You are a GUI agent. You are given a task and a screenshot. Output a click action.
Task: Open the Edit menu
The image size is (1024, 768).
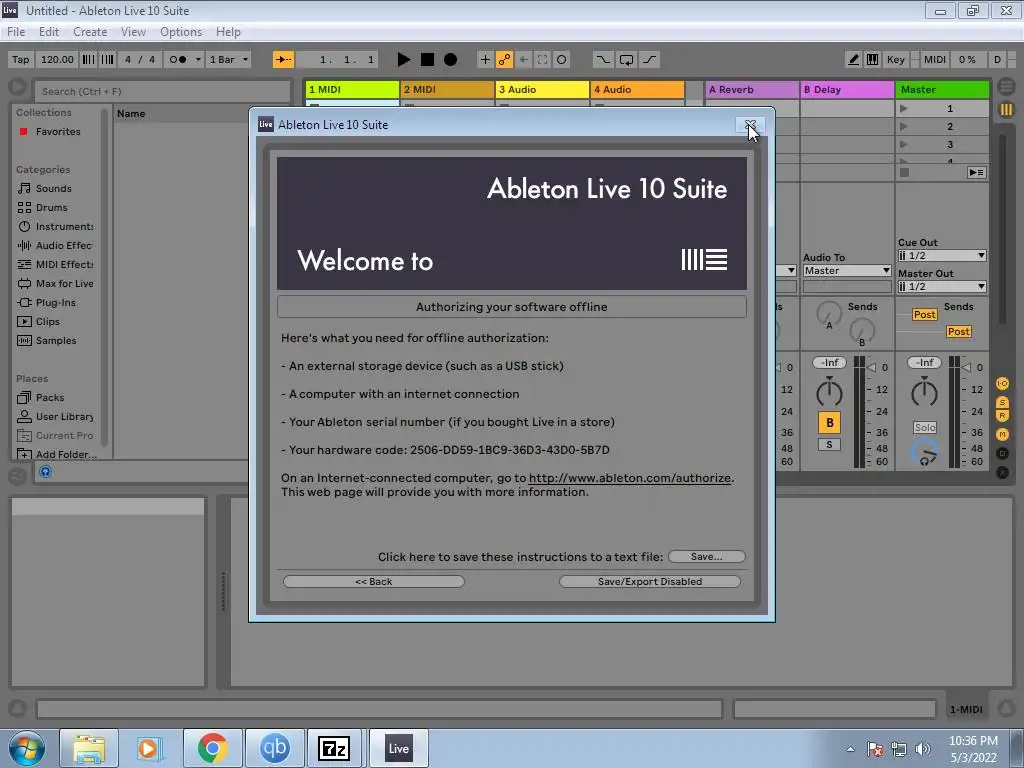tap(48, 32)
